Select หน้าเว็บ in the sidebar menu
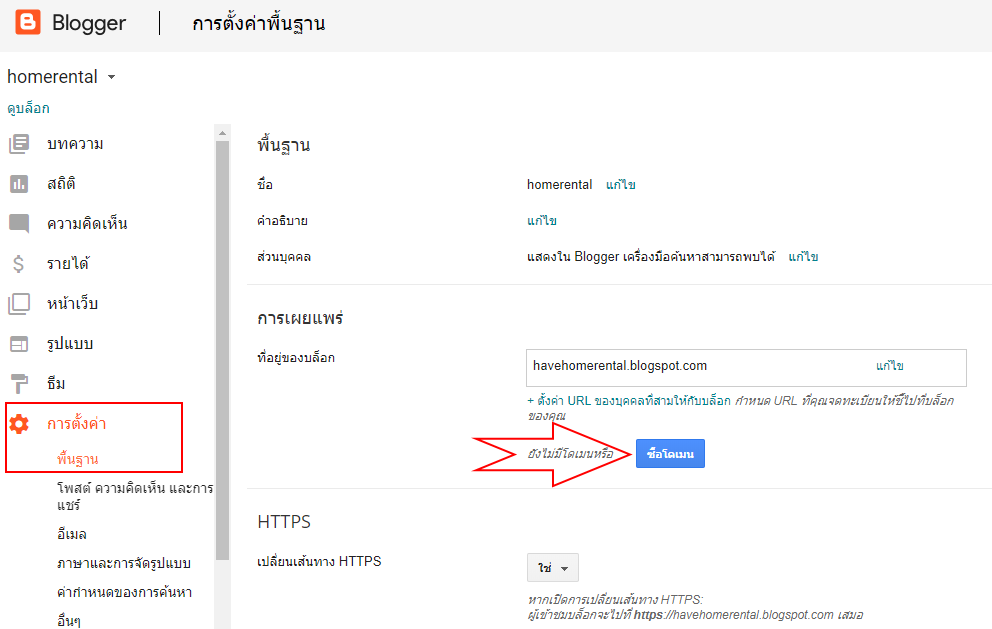The width and height of the screenshot is (992, 629). (73, 304)
